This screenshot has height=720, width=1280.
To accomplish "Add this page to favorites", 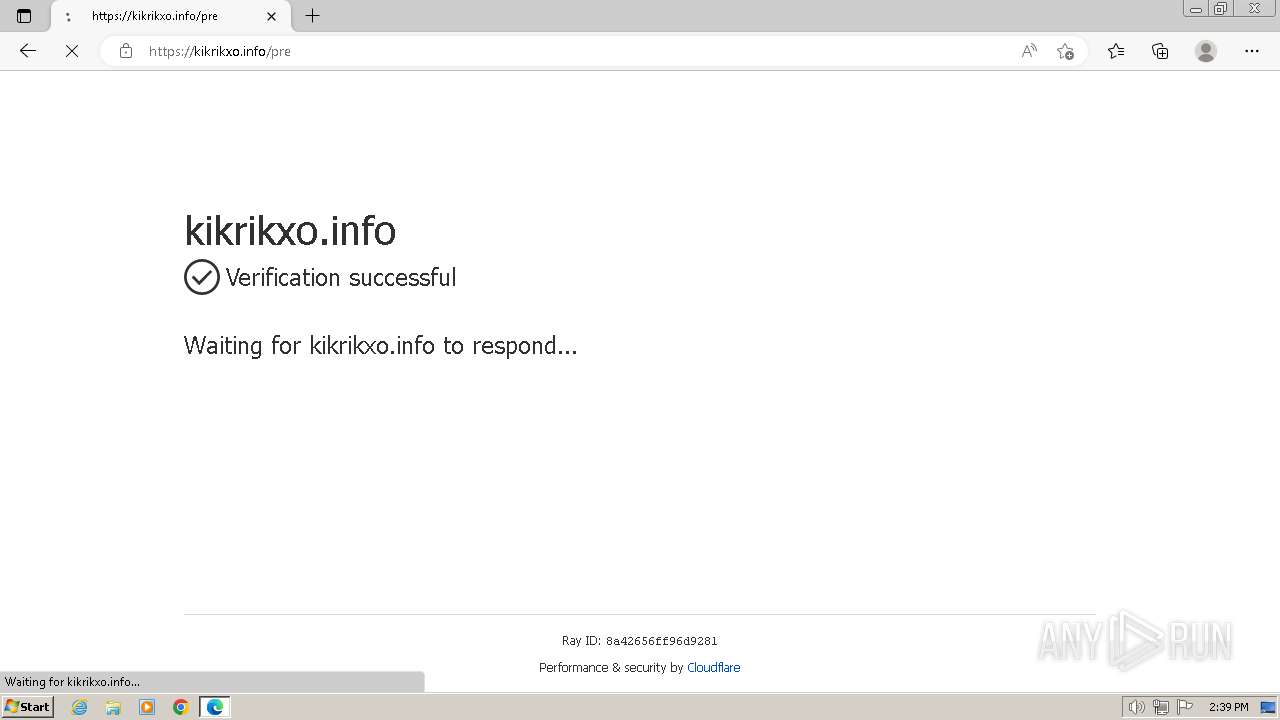I will pyautogui.click(x=1065, y=51).
